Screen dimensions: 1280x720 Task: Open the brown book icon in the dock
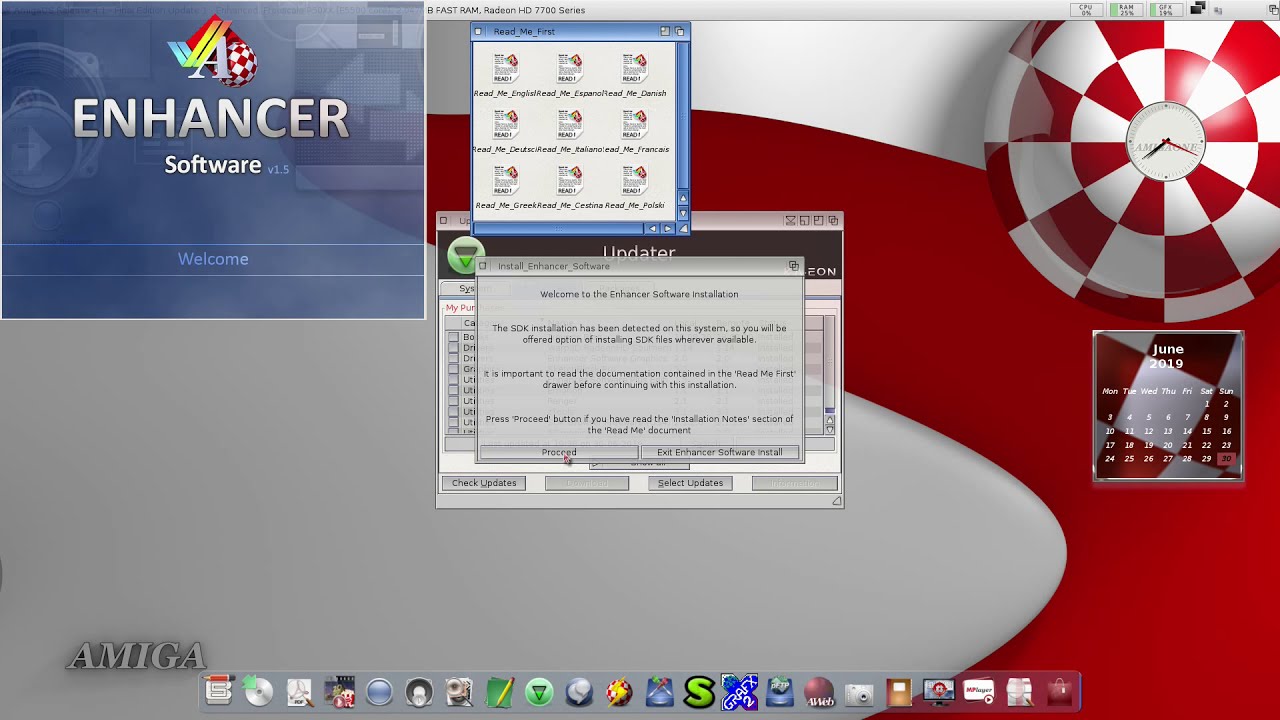[x=899, y=691]
